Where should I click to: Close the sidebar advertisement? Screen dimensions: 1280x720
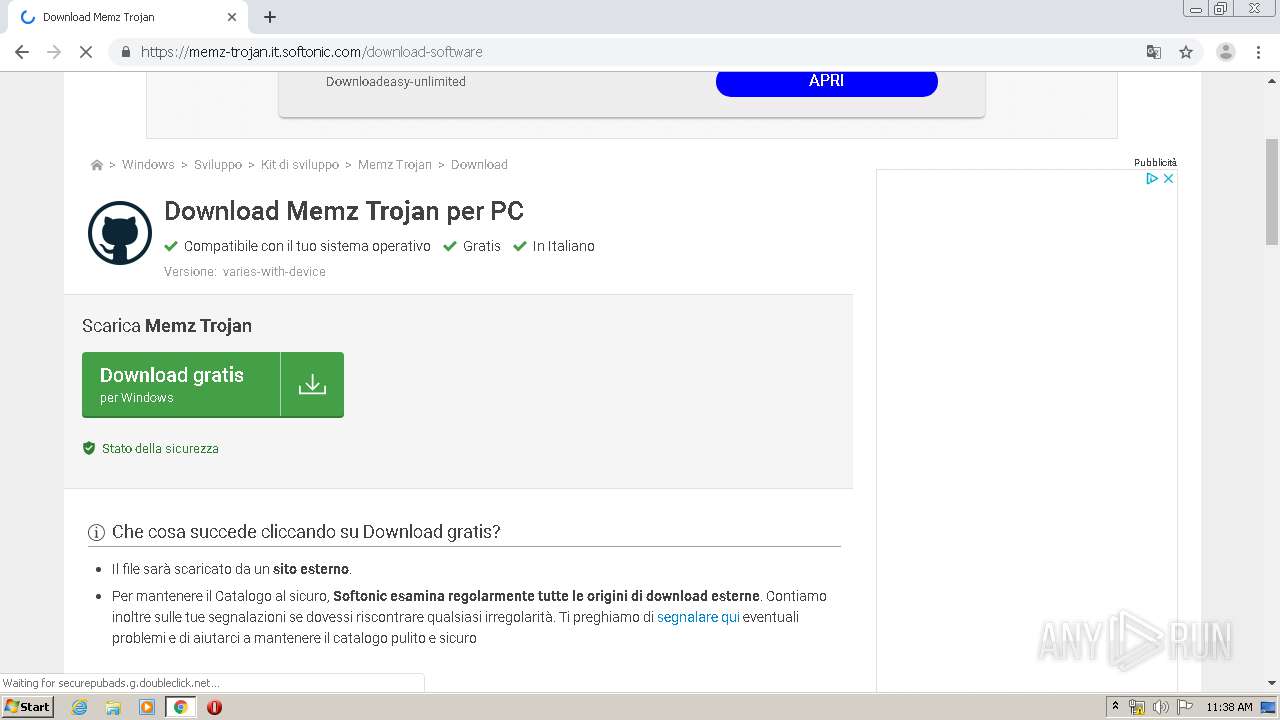tap(1168, 178)
